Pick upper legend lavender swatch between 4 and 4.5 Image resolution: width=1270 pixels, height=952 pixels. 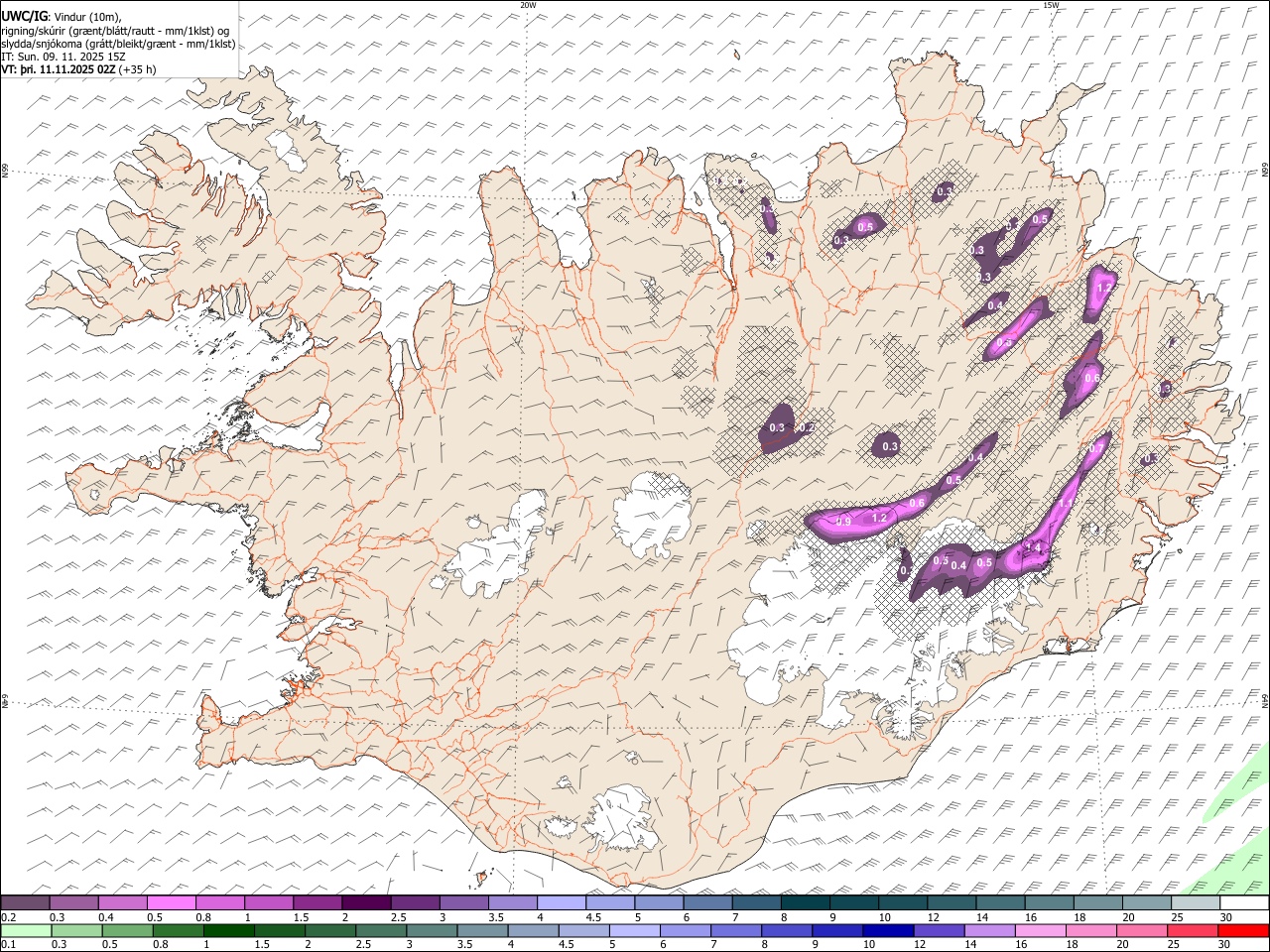[x=562, y=903]
